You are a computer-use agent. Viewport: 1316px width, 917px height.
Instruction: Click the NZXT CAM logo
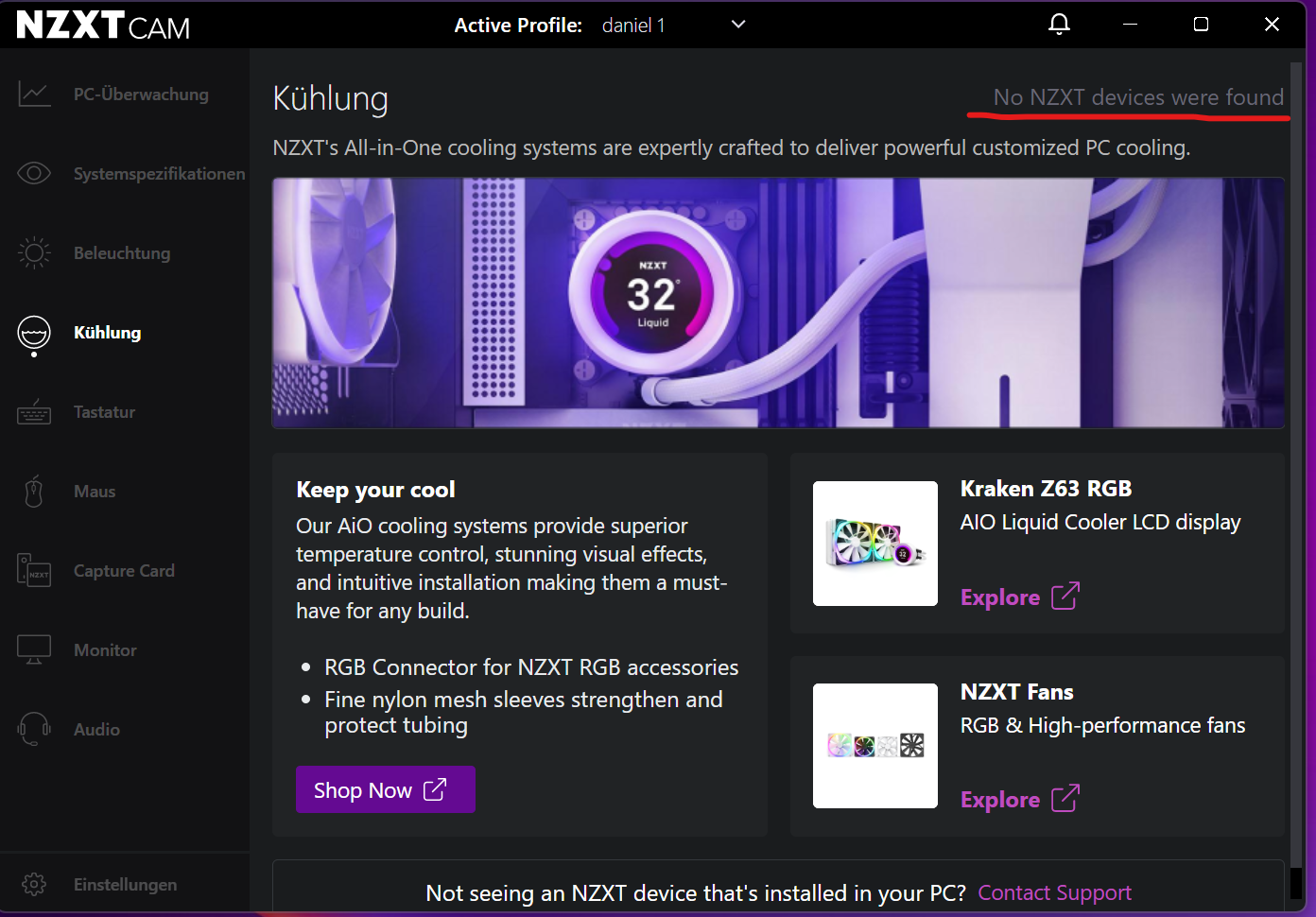(x=103, y=25)
